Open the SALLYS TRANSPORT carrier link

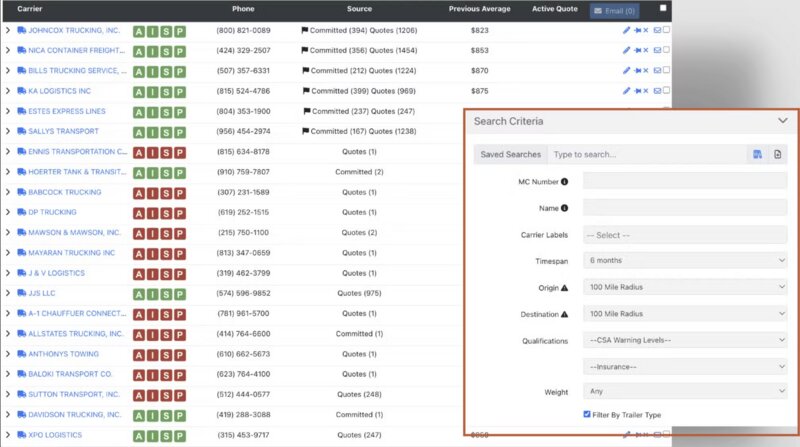[63, 131]
